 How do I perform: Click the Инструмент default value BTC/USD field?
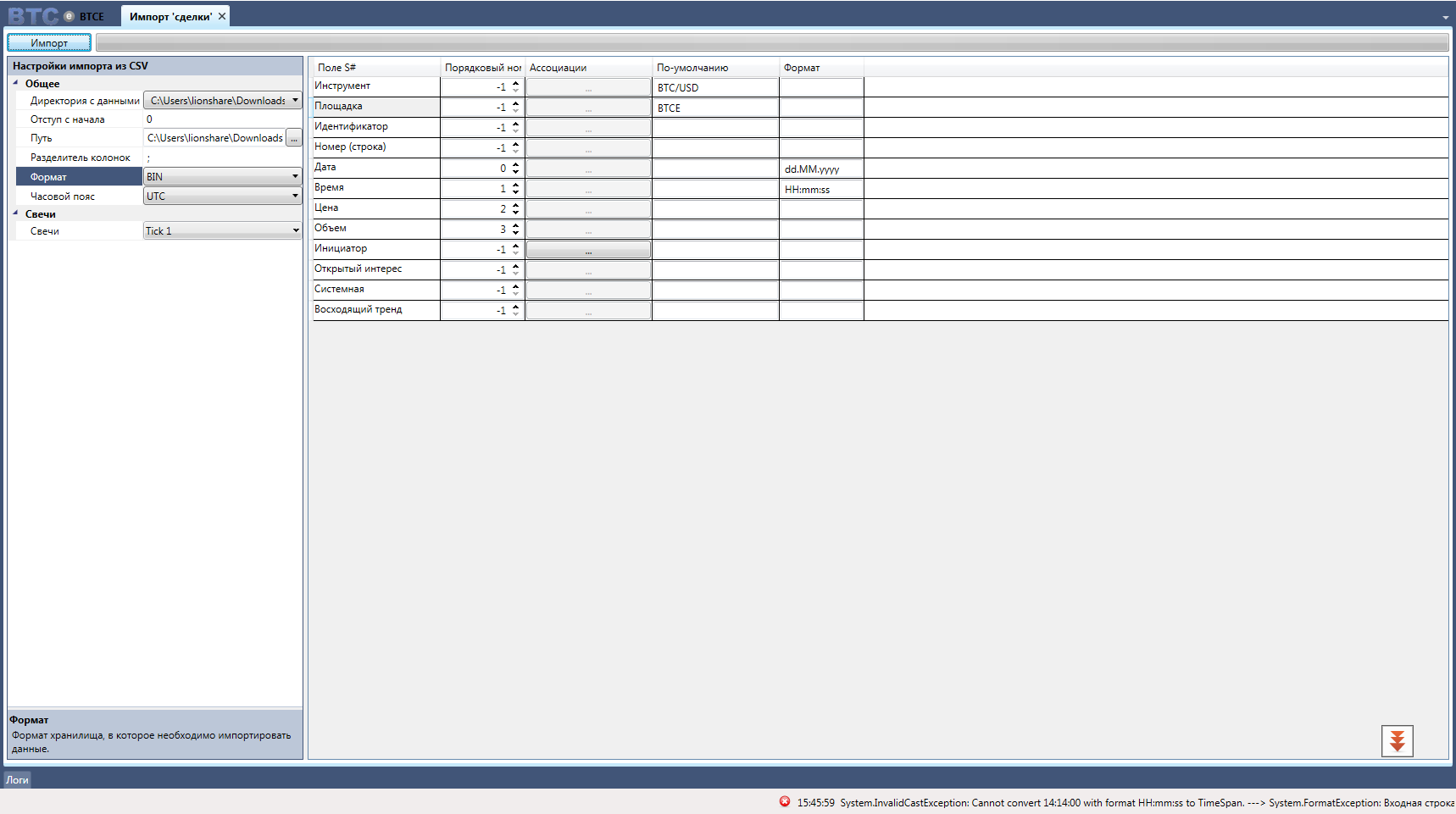tap(715, 87)
